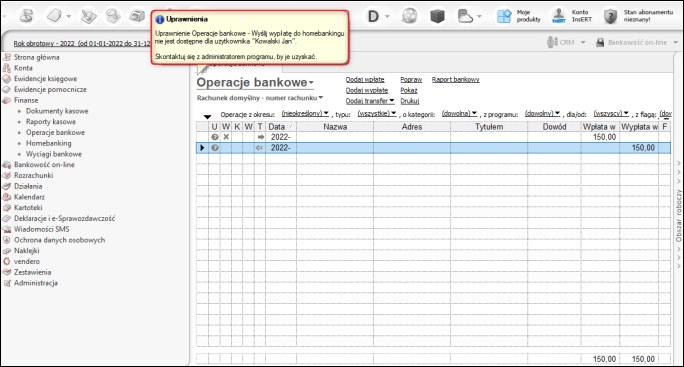Open the period filter (nieokreślony)
Image resolution: width=684 pixels, height=367 pixels.
305,113
